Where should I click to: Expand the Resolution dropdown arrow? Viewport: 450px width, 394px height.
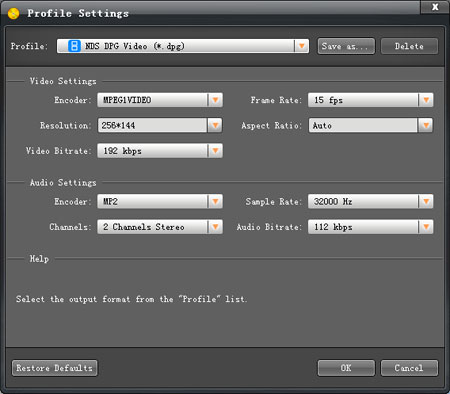(x=215, y=125)
